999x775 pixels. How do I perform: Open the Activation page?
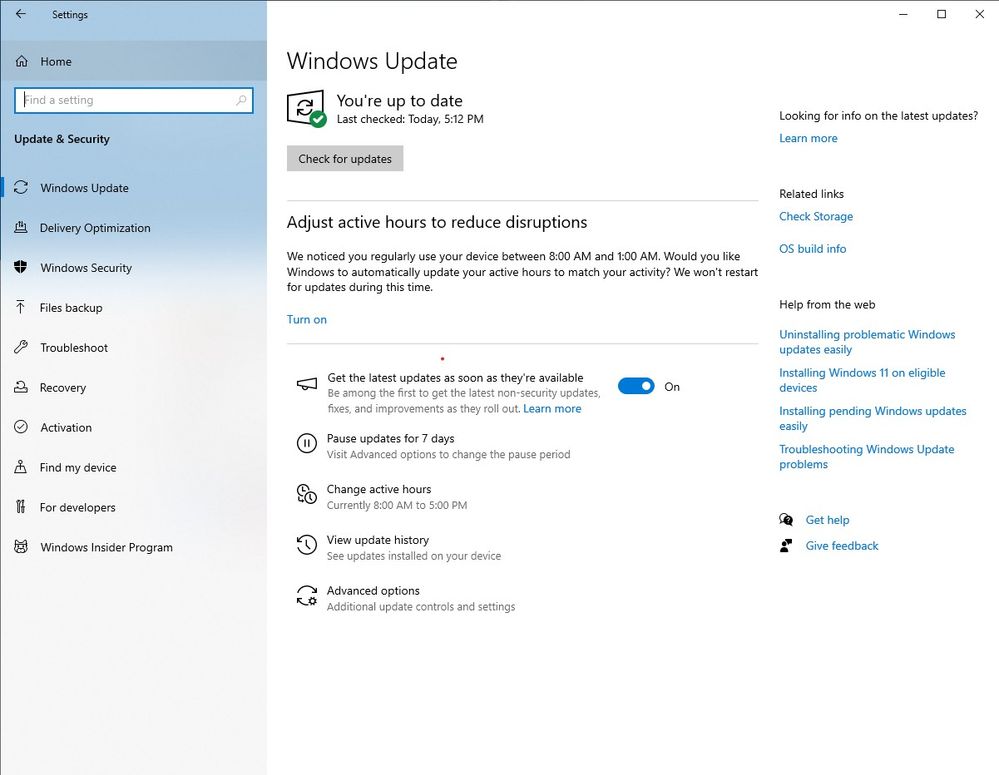134,427
